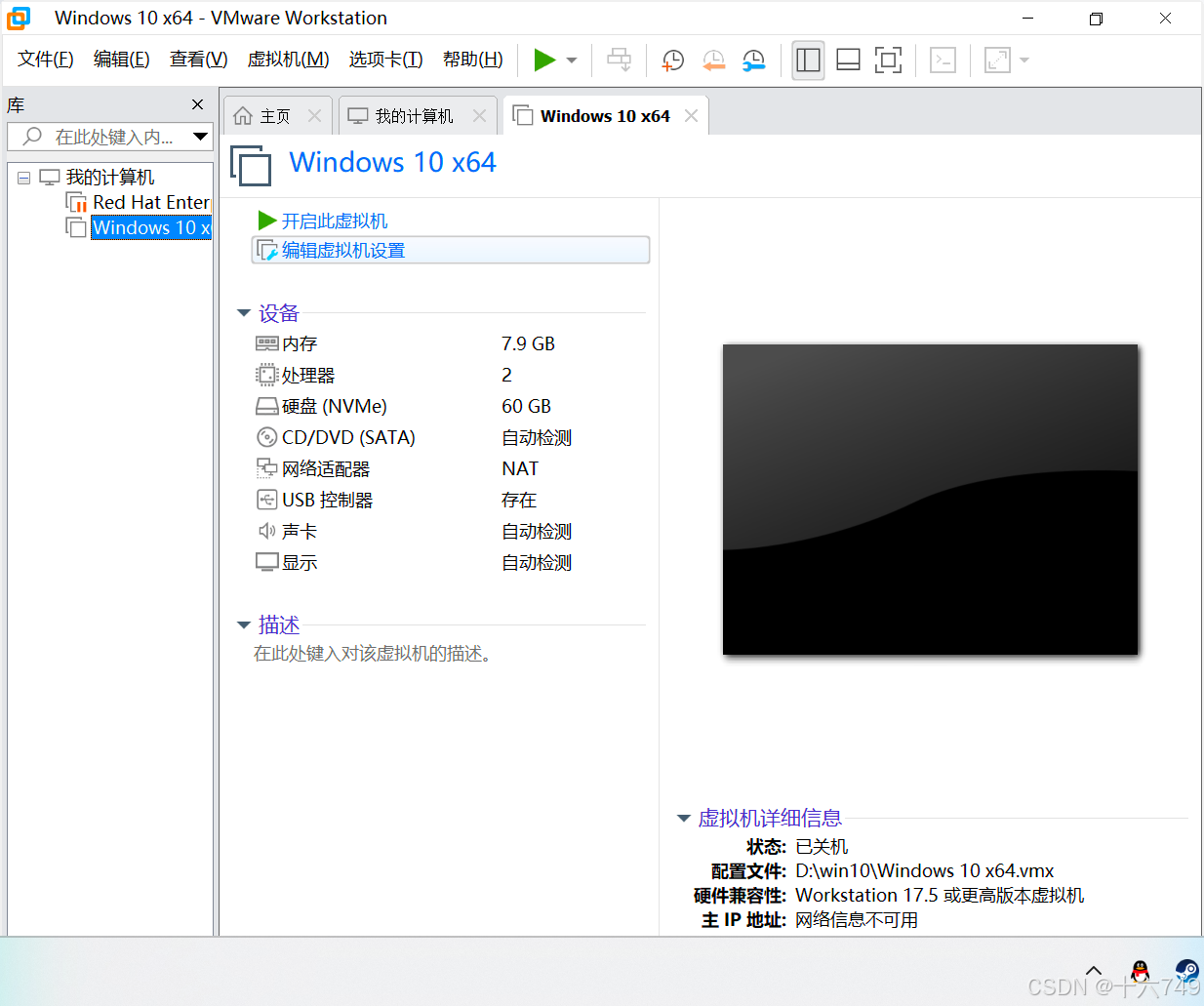This screenshot has width=1204, height=1006.
Task: Click the console view terminal icon
Action: pos(943,60)
